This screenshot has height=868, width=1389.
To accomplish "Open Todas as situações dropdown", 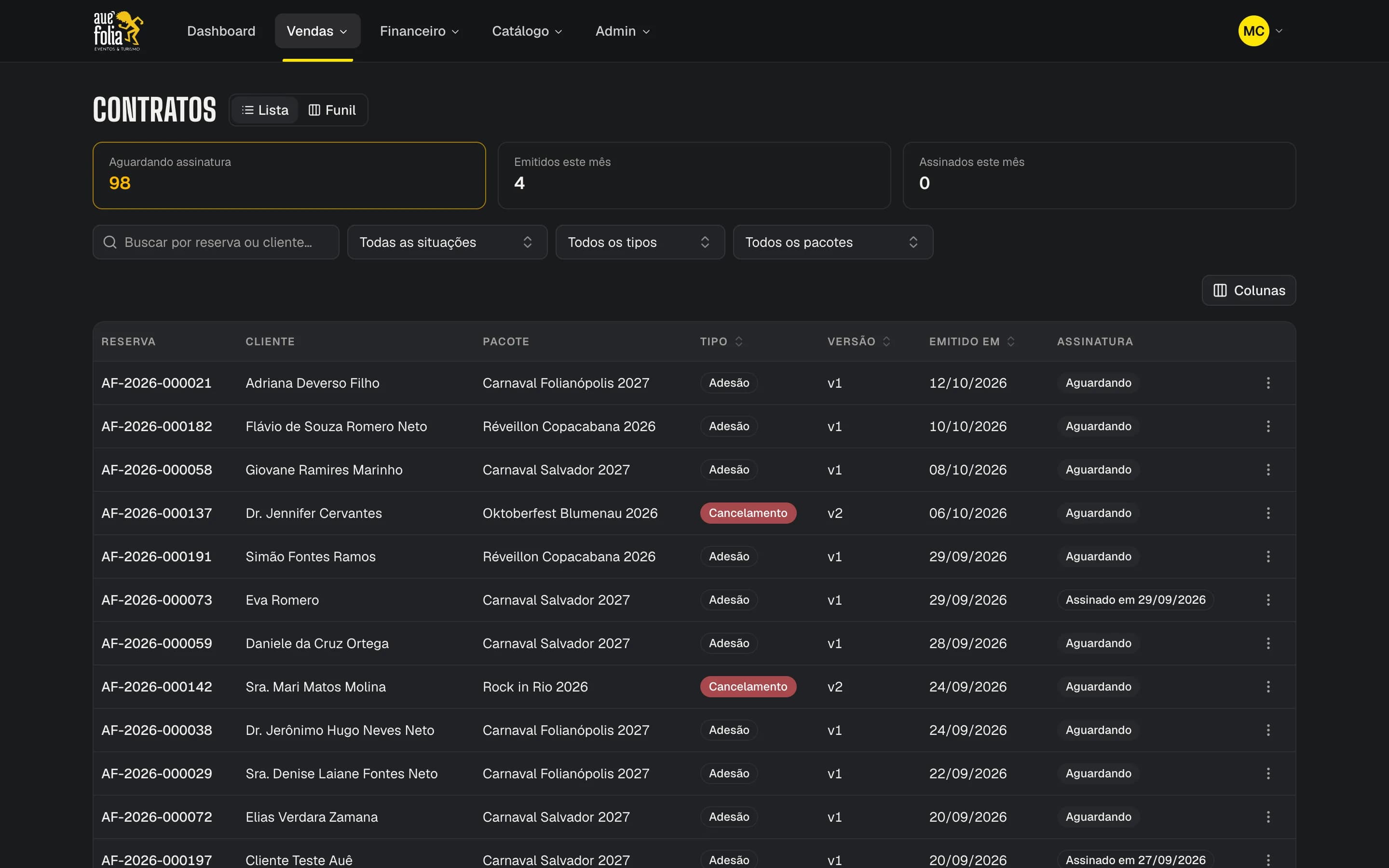I will click(x=447, y=242).
